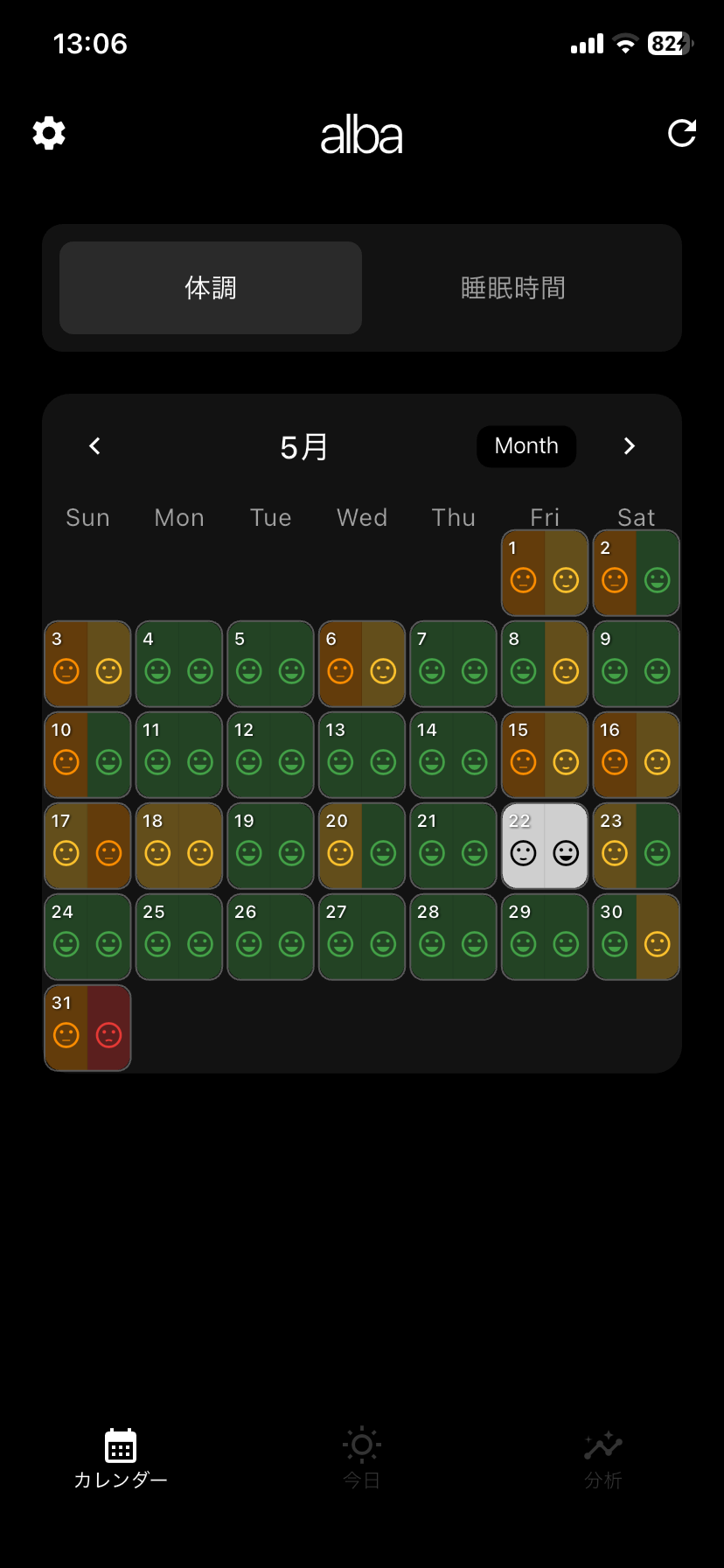Screen dimensions: 724x1568
Task: Go to previous month with left chevron
Action: [94, 446]
